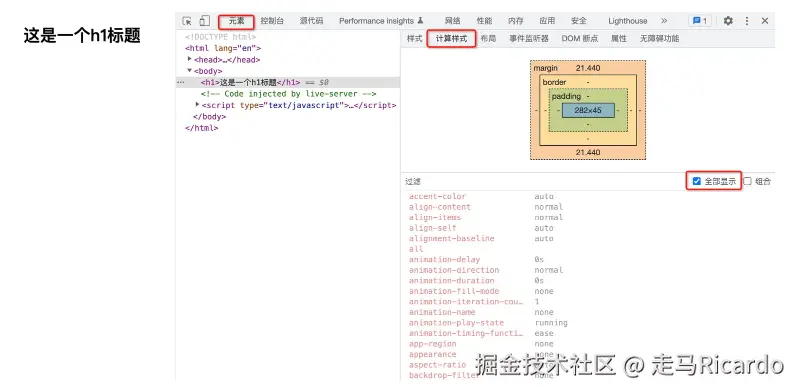Click the 282×45 content box
This screenshot has height=392, width=798.
pos(588,110)
